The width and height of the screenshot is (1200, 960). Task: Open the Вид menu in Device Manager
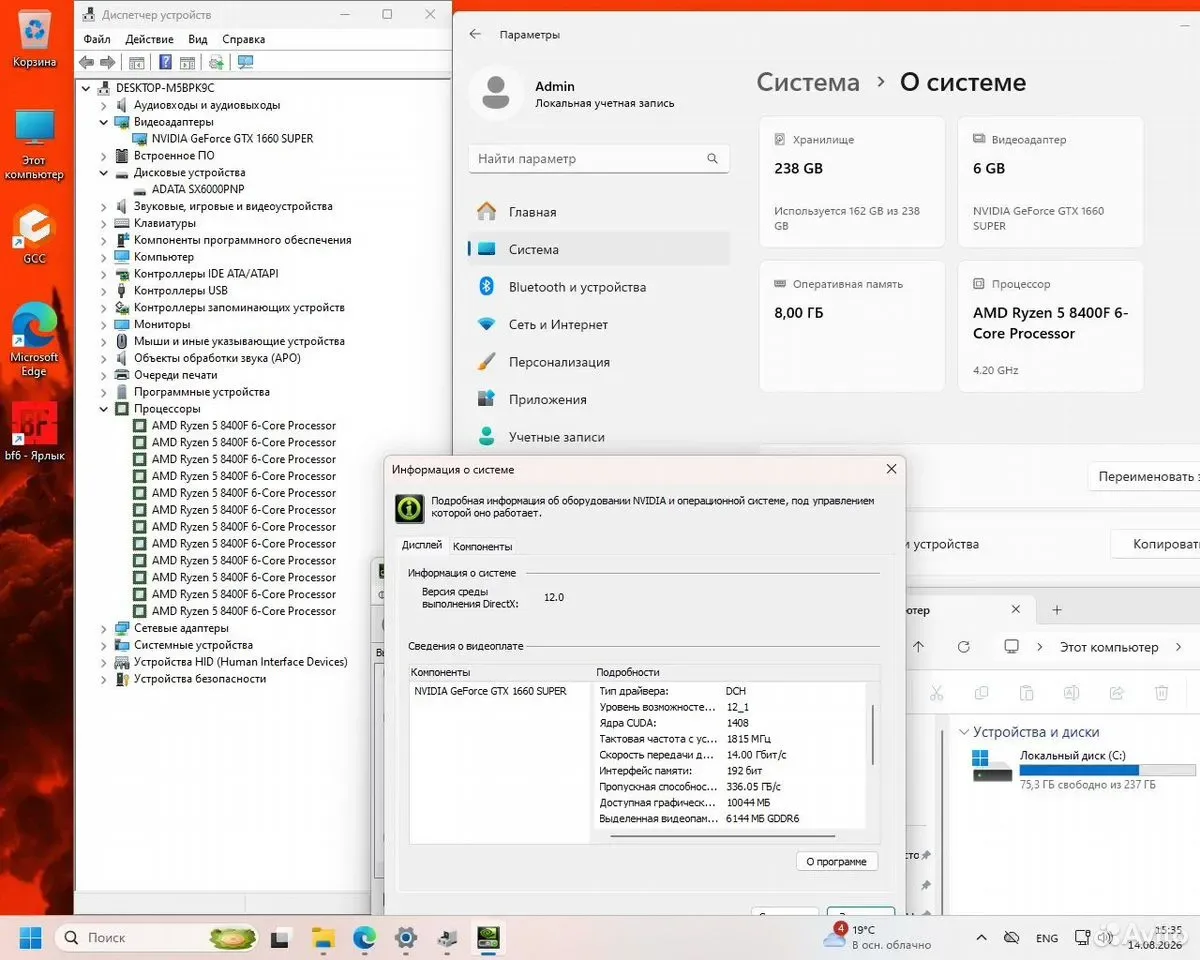tap(198, 39)
